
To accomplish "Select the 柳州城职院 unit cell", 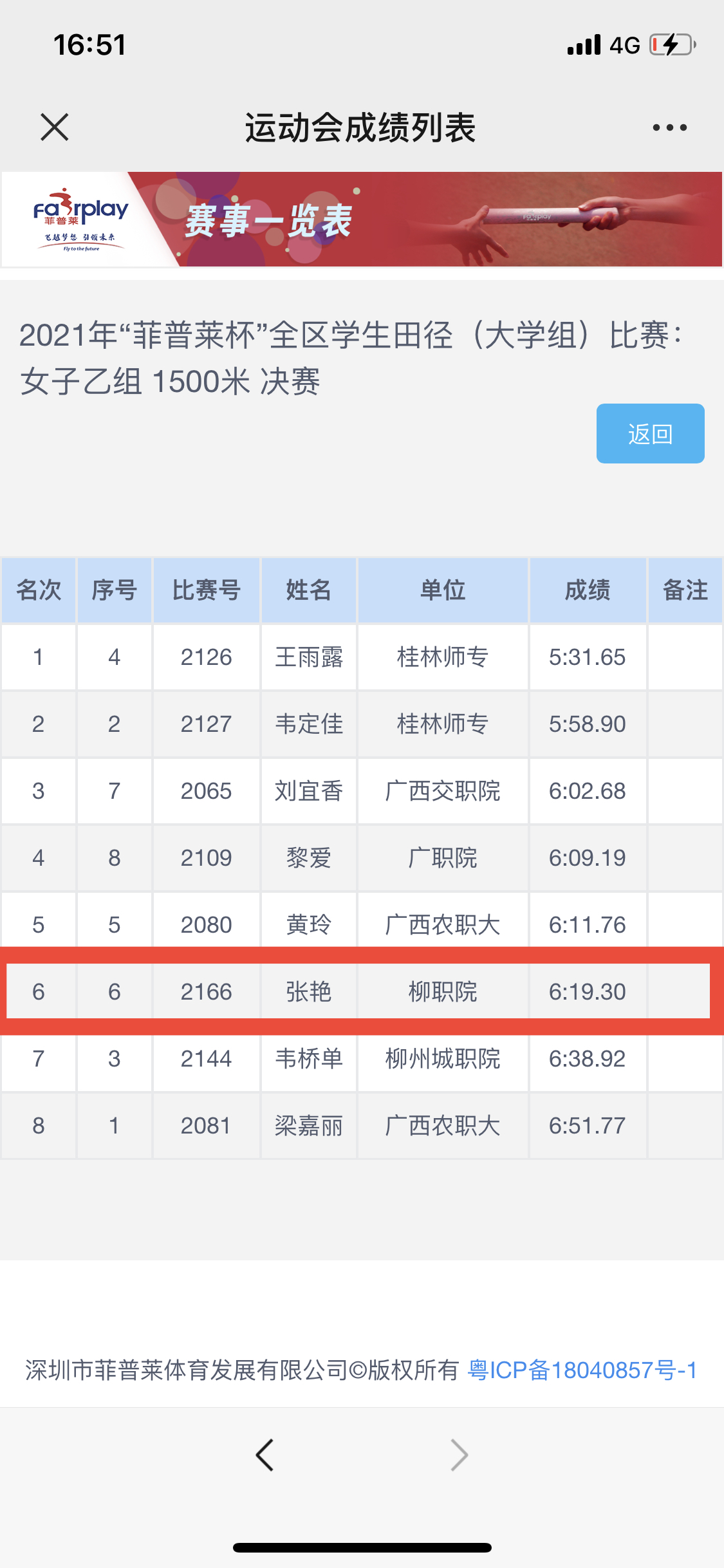I will click(x=443, y=1059).
